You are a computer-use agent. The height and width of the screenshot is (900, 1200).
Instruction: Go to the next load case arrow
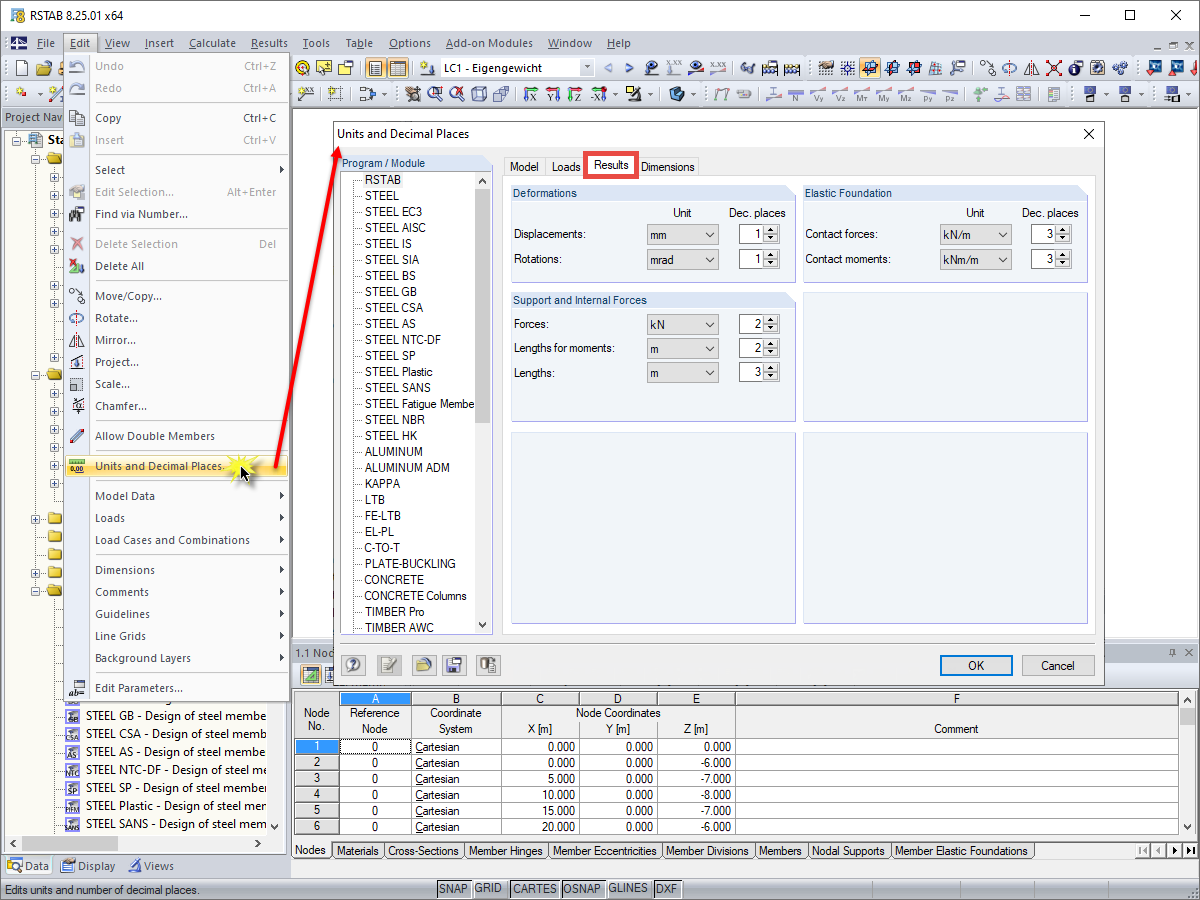click(629, 68)
